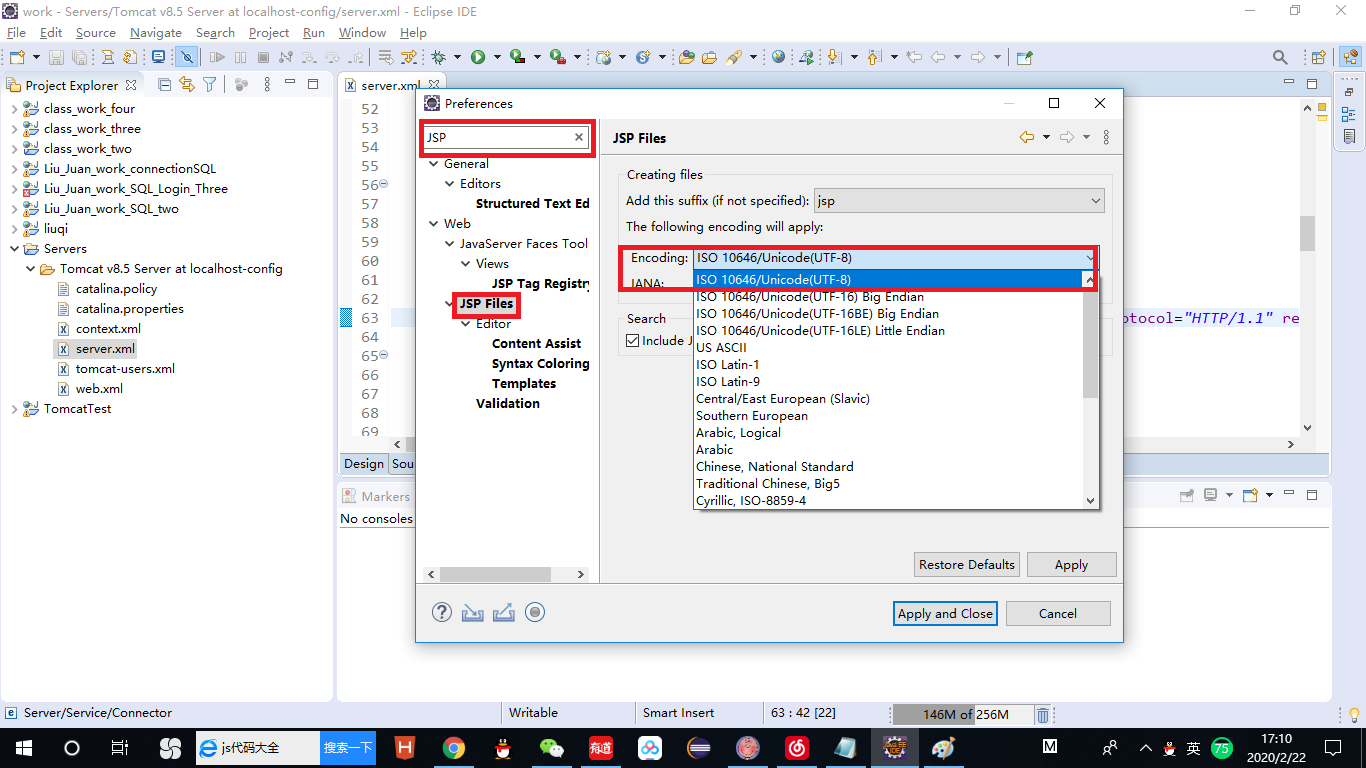Click Apply and Close button

(945, 614)
